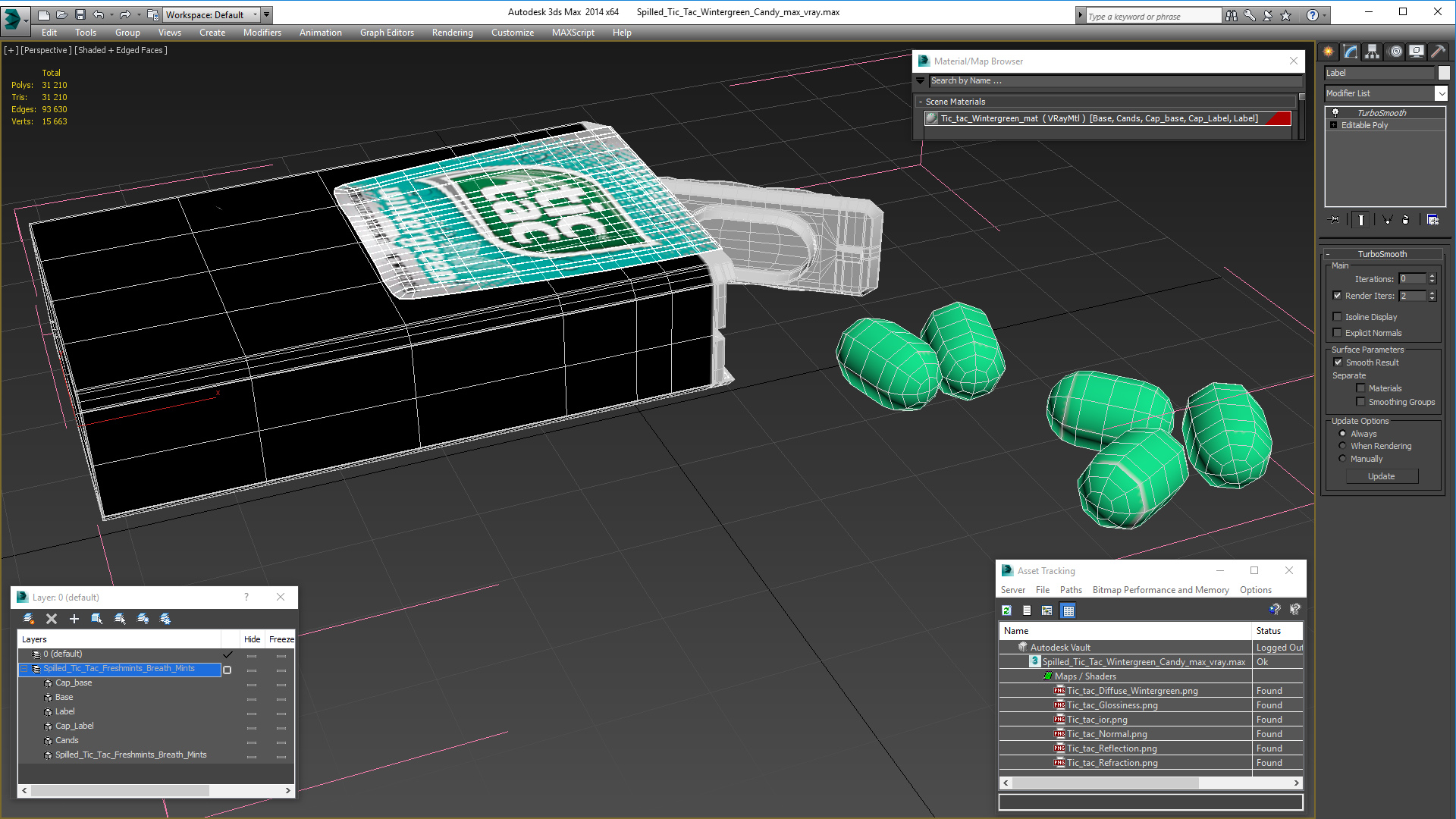Click the Save File floppy icon

click(x=80, y=14)
